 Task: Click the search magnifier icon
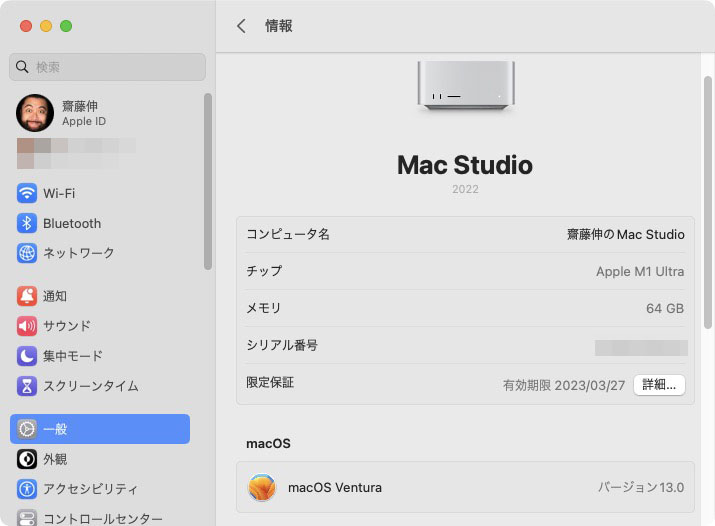22,67
